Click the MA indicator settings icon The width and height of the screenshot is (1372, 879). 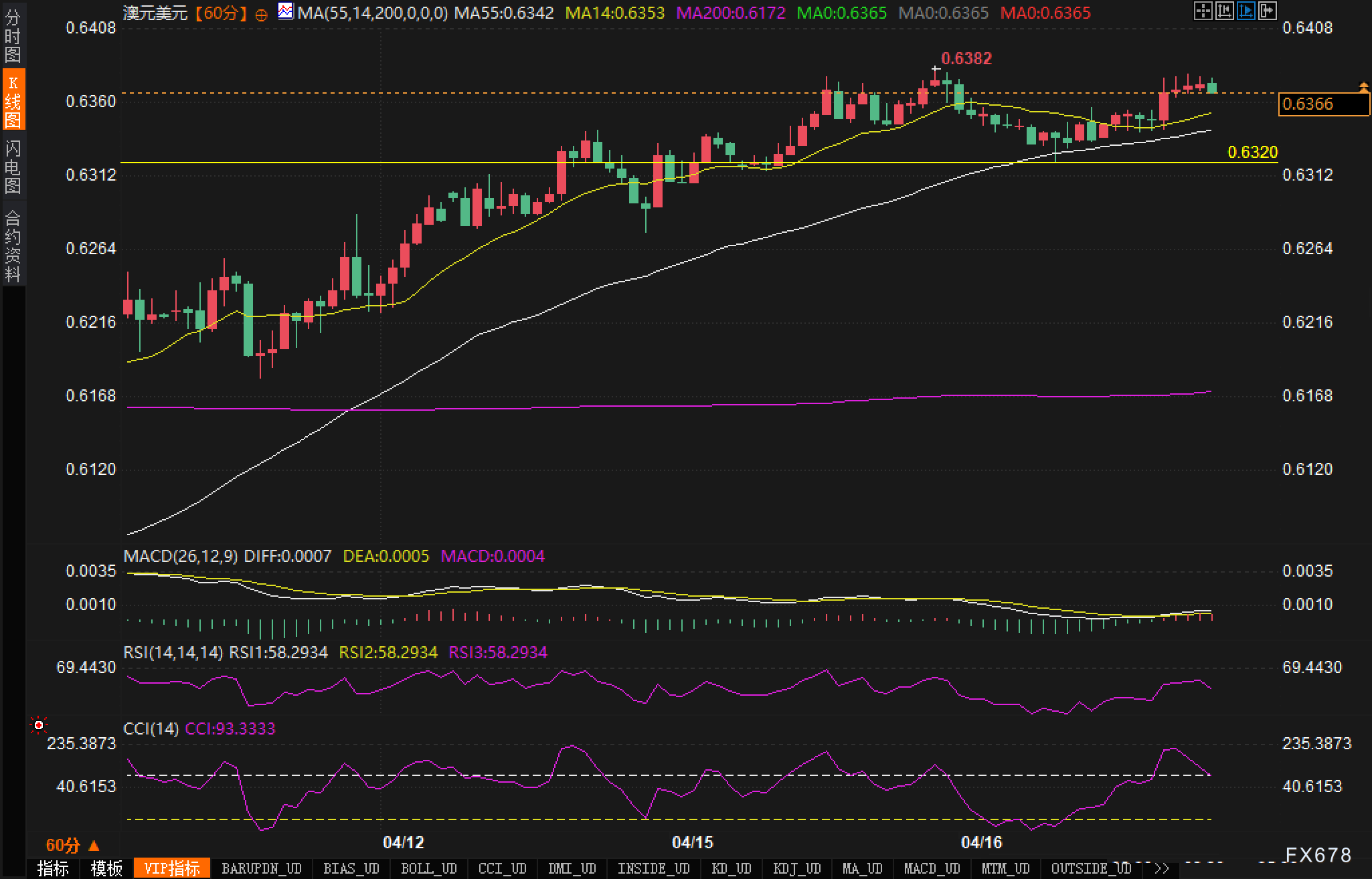tap(286, 11)
